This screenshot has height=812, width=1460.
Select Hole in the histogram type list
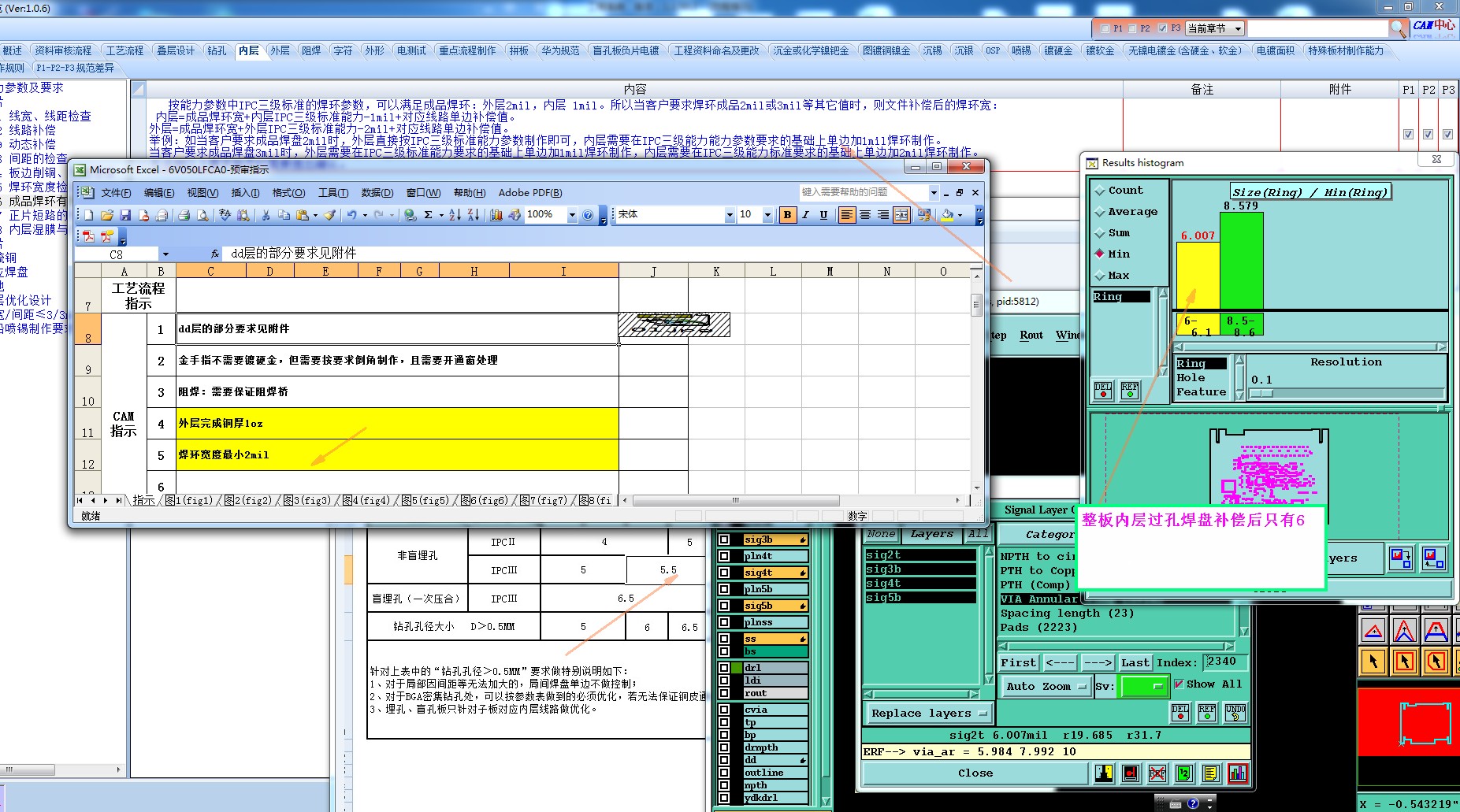[x=1191, y=377]
